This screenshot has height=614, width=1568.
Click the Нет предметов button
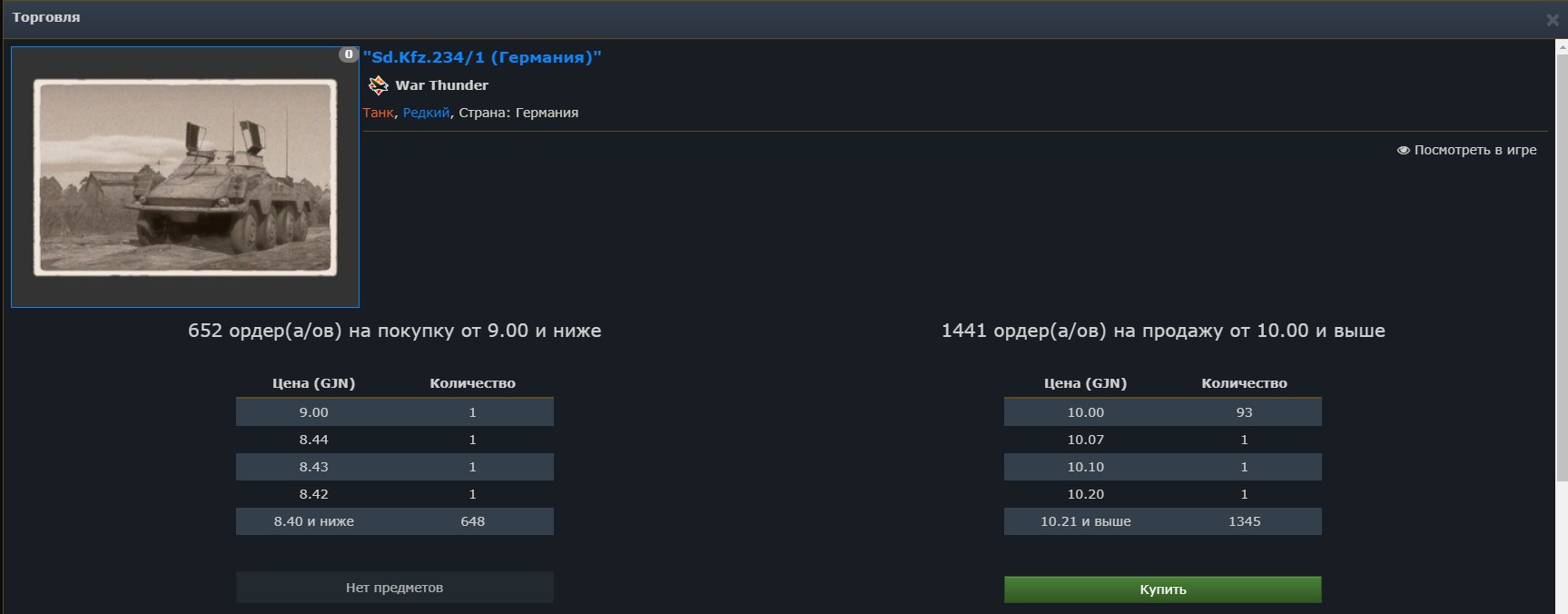[x=394, y=588]
